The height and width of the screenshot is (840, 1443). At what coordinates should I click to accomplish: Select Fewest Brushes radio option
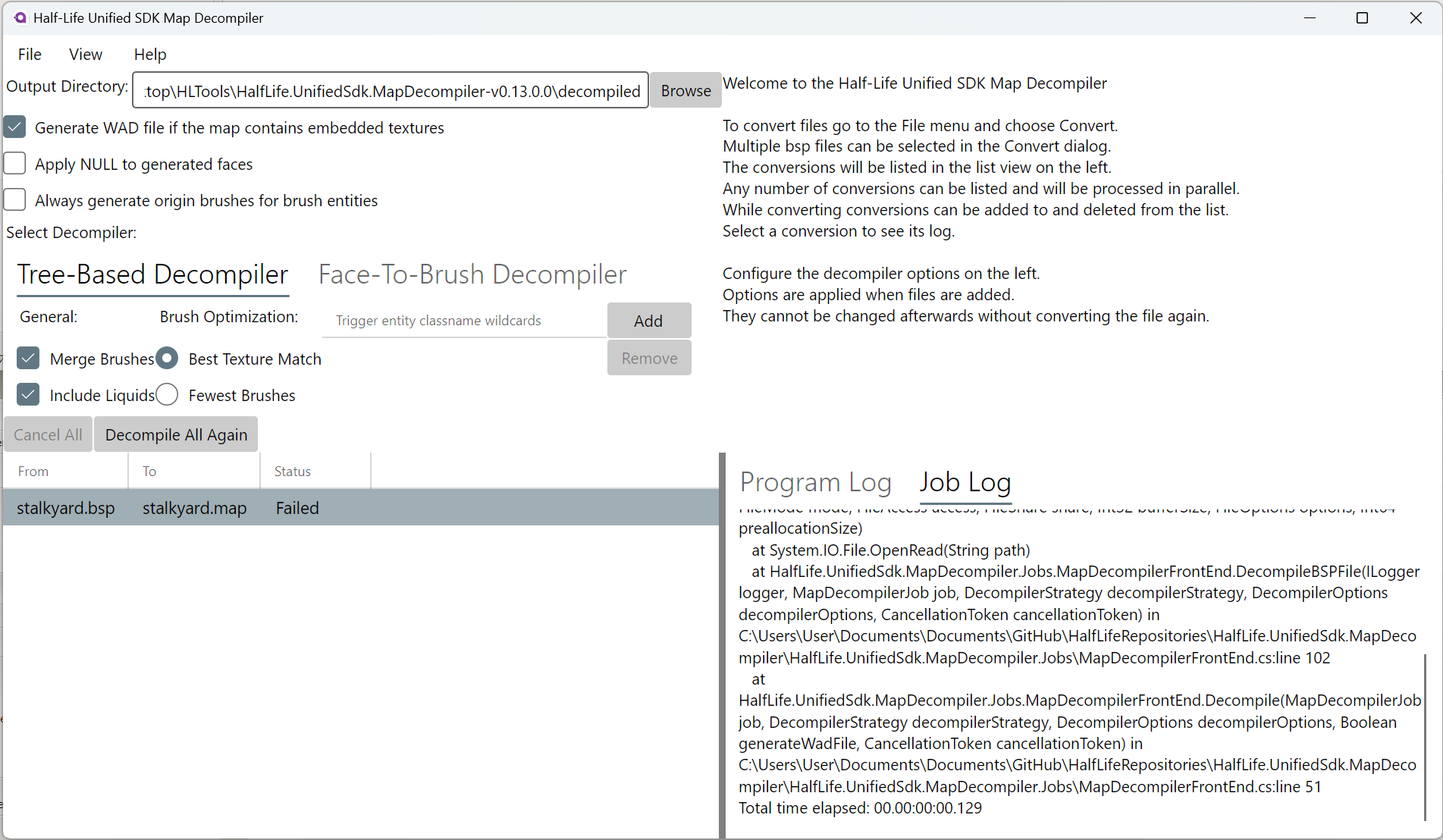point(168,395)
